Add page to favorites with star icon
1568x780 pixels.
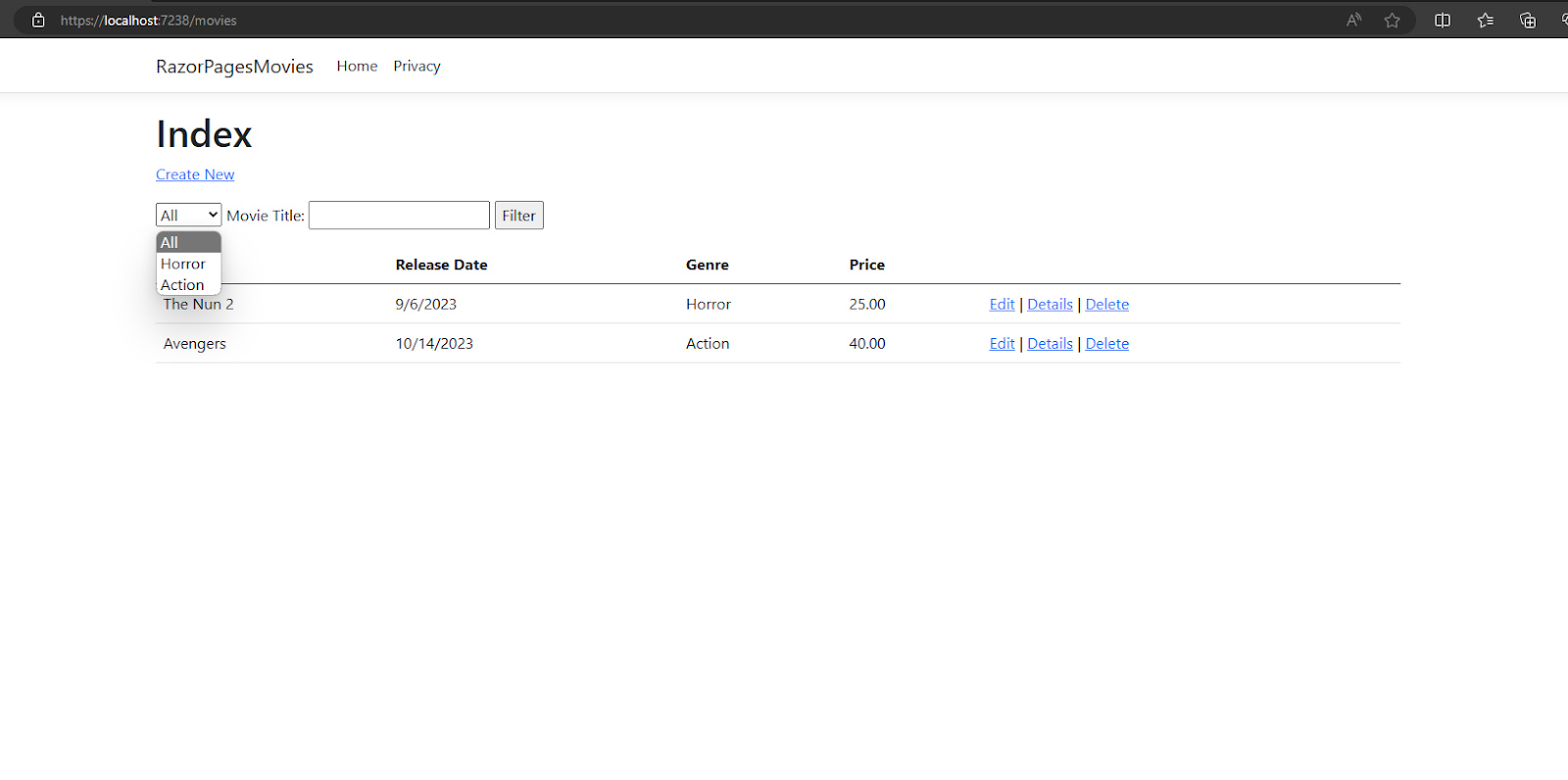pyautogui.click(x=1392, y=20)
